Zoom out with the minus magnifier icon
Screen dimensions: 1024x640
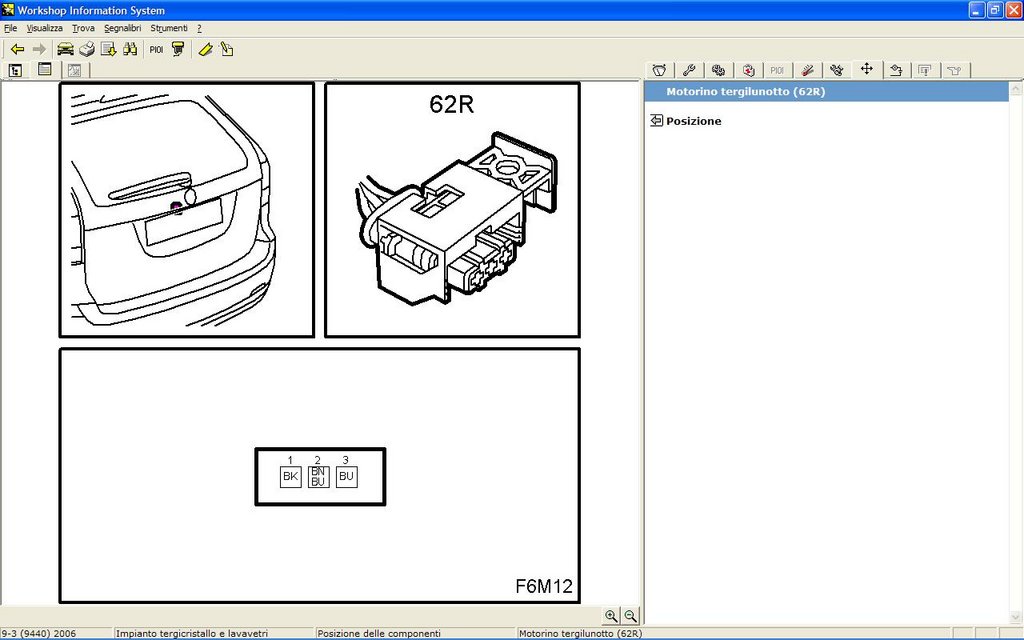(630, 615)
